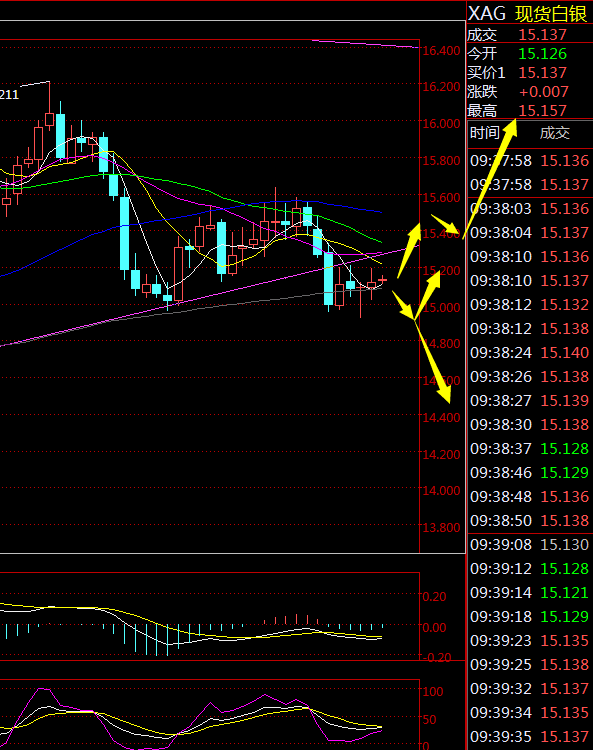Click the 211 label at chart top-left
Image resolution: width=593 pixels, height=750 pixels.
point(9,95)
